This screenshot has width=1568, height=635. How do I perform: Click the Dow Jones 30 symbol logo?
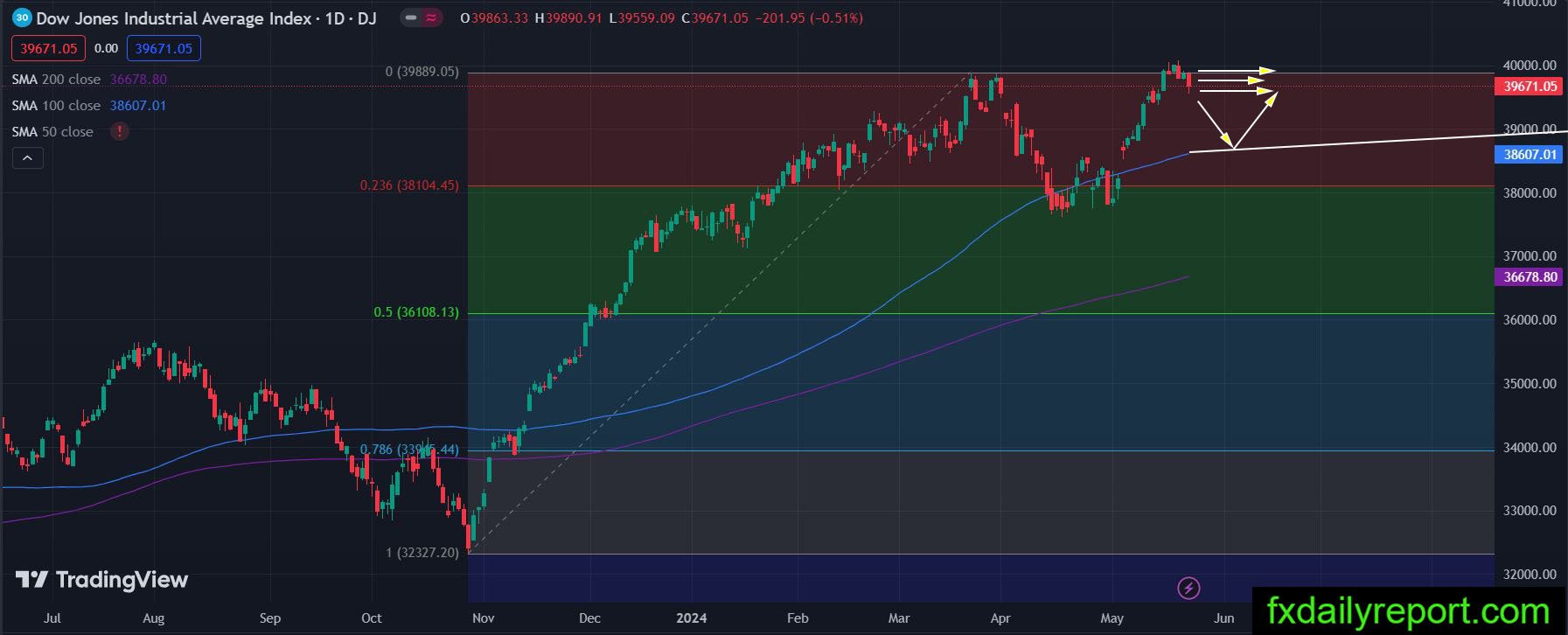(23, 17)
